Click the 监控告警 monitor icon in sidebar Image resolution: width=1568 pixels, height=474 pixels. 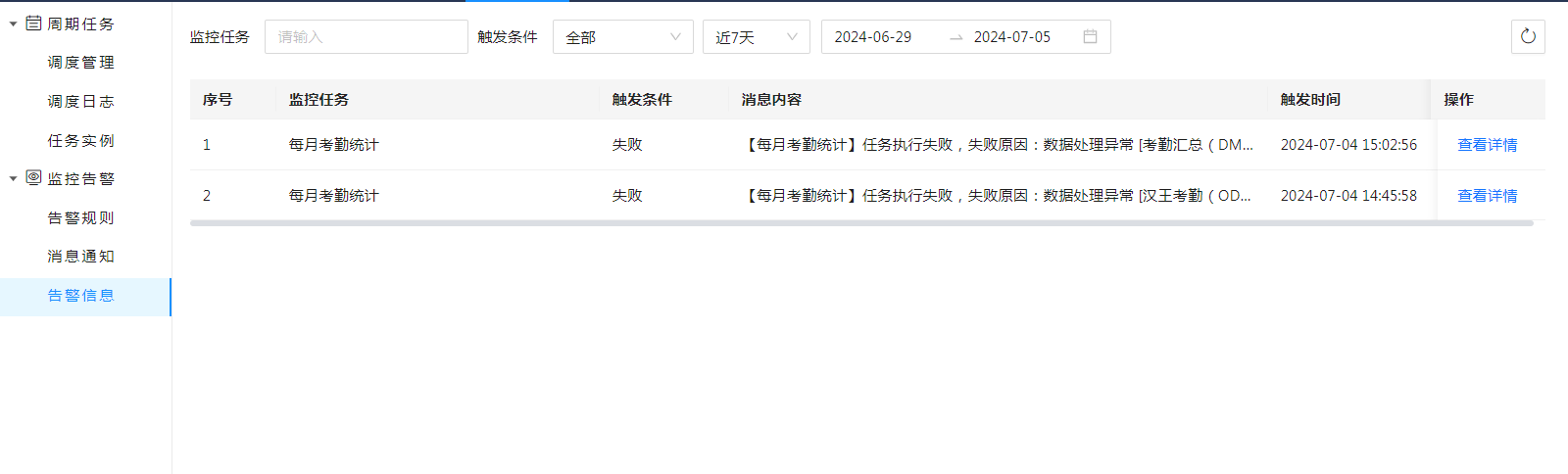33,178
